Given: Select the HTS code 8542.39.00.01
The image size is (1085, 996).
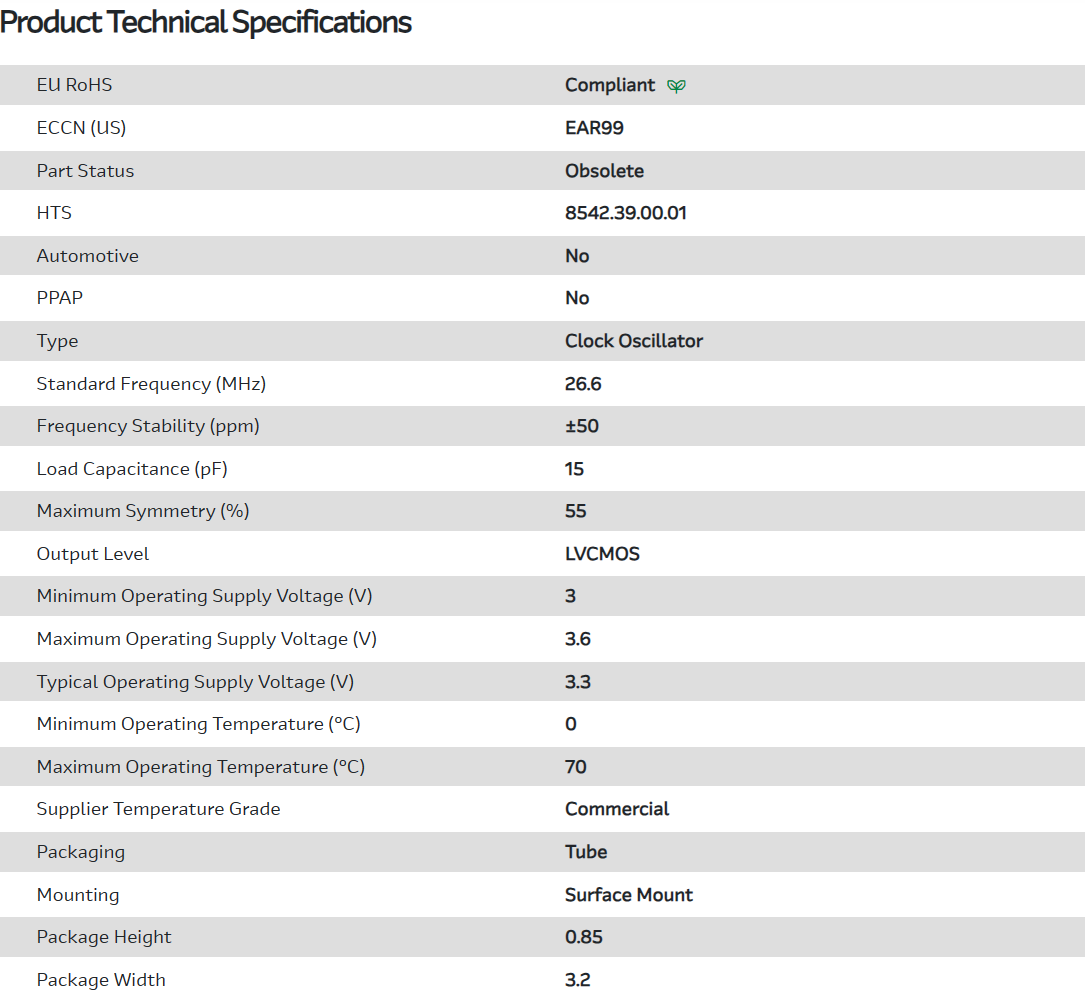Looking at the screenshot, I should [x=625, y=213].
